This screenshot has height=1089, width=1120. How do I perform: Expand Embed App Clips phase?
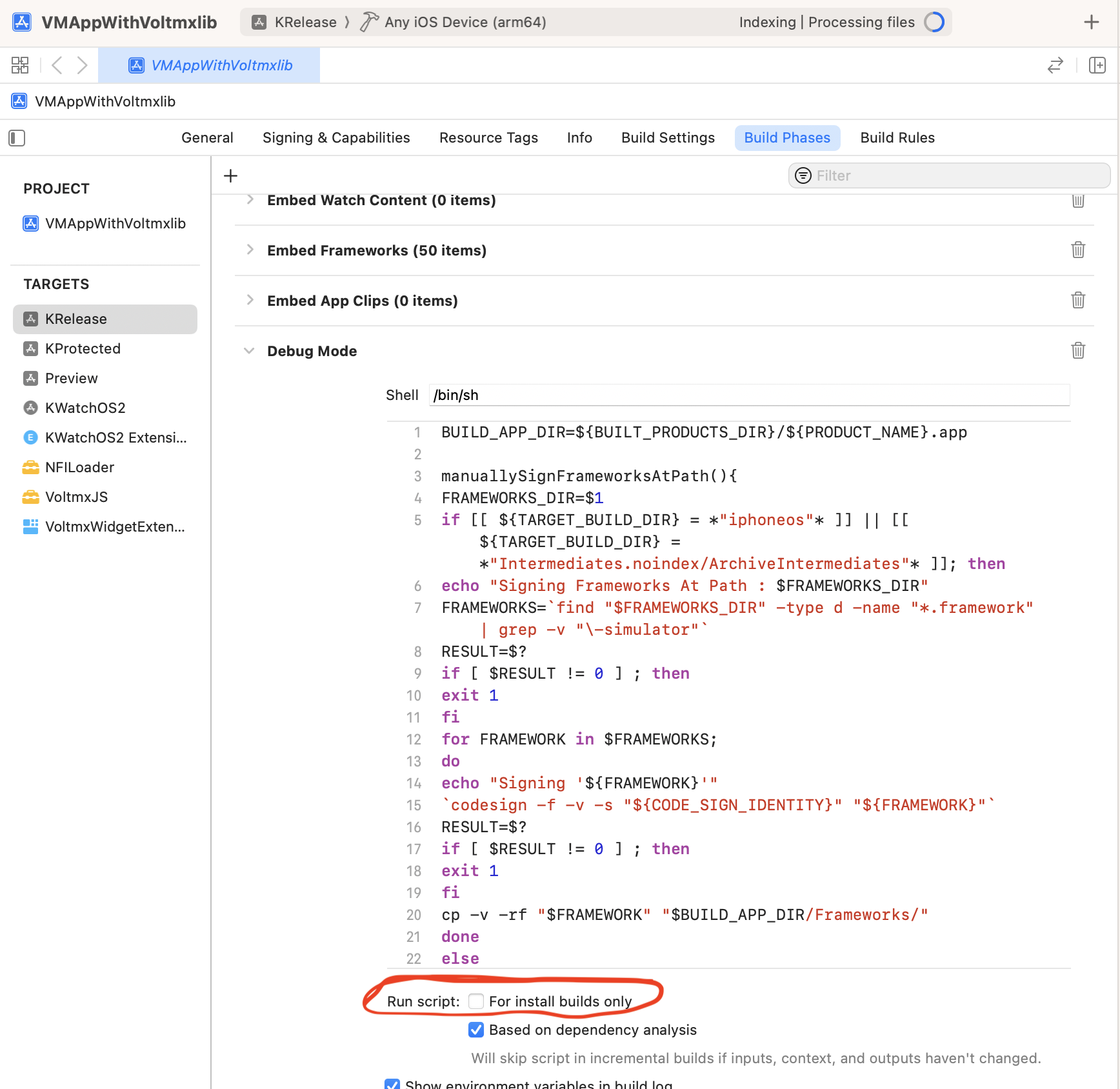tap(250, 301)
